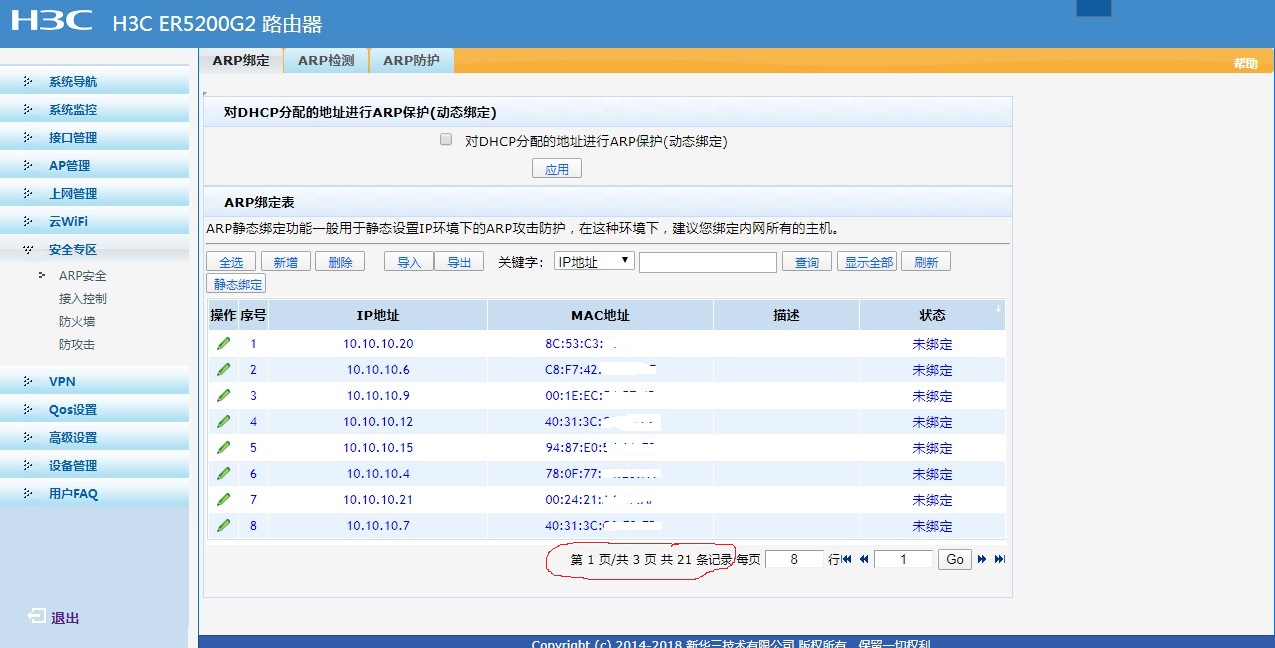Screen dimensions: 1275x648
Task: Collapse the 安全专区 sidebar section
Action: tap(73, 250)
